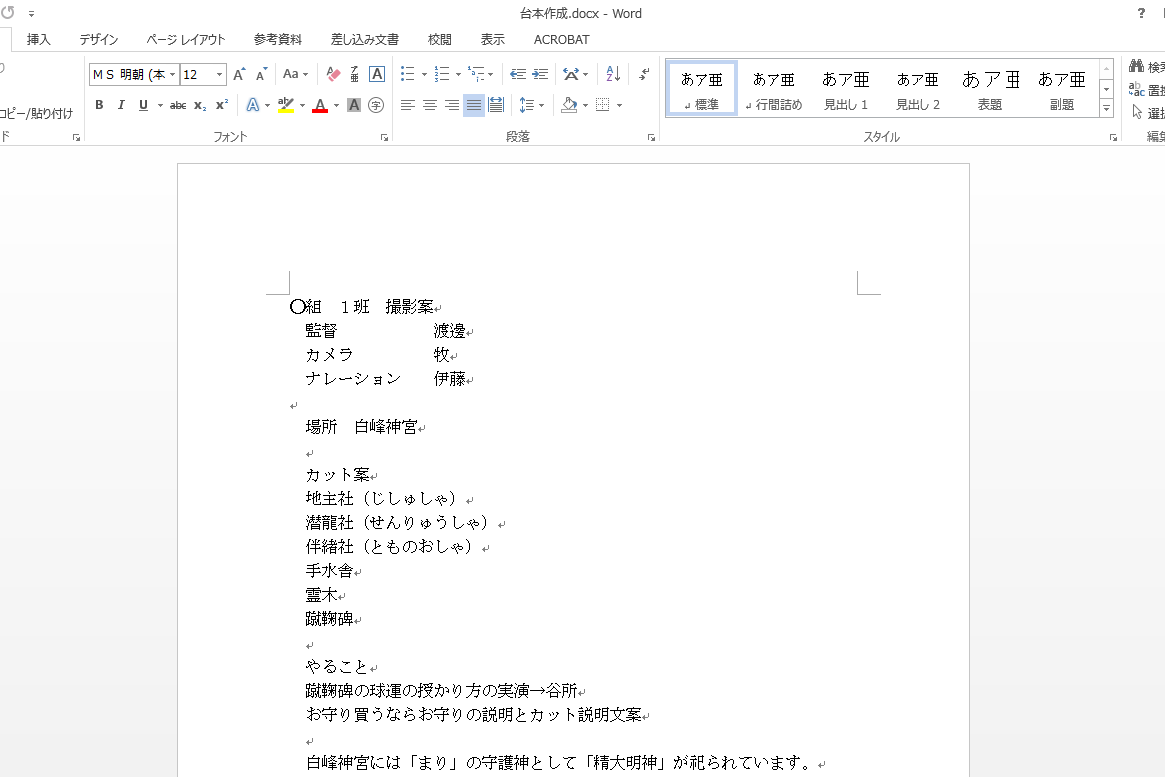The image size is (1165, 777).
Task: Apply a character border to text
Action: 377,74
